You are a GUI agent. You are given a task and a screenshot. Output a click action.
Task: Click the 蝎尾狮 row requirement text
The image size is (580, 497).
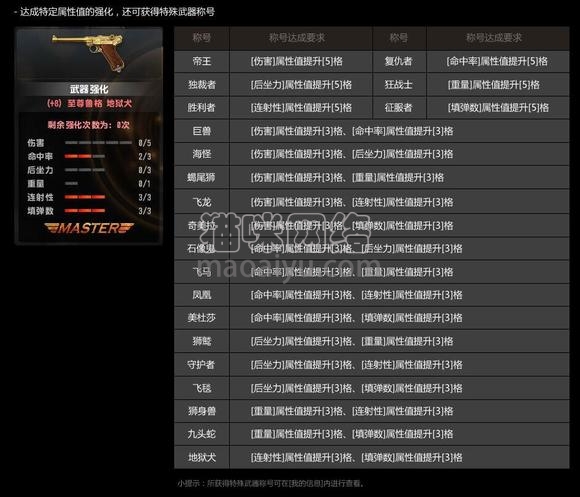(347, 178)
